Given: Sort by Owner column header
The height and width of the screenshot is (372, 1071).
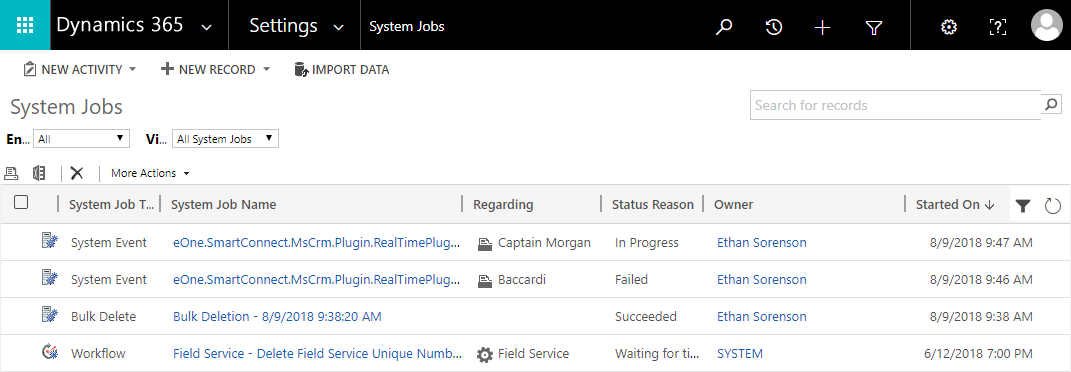Looking at the screenshot, I should tap(734, 205).
